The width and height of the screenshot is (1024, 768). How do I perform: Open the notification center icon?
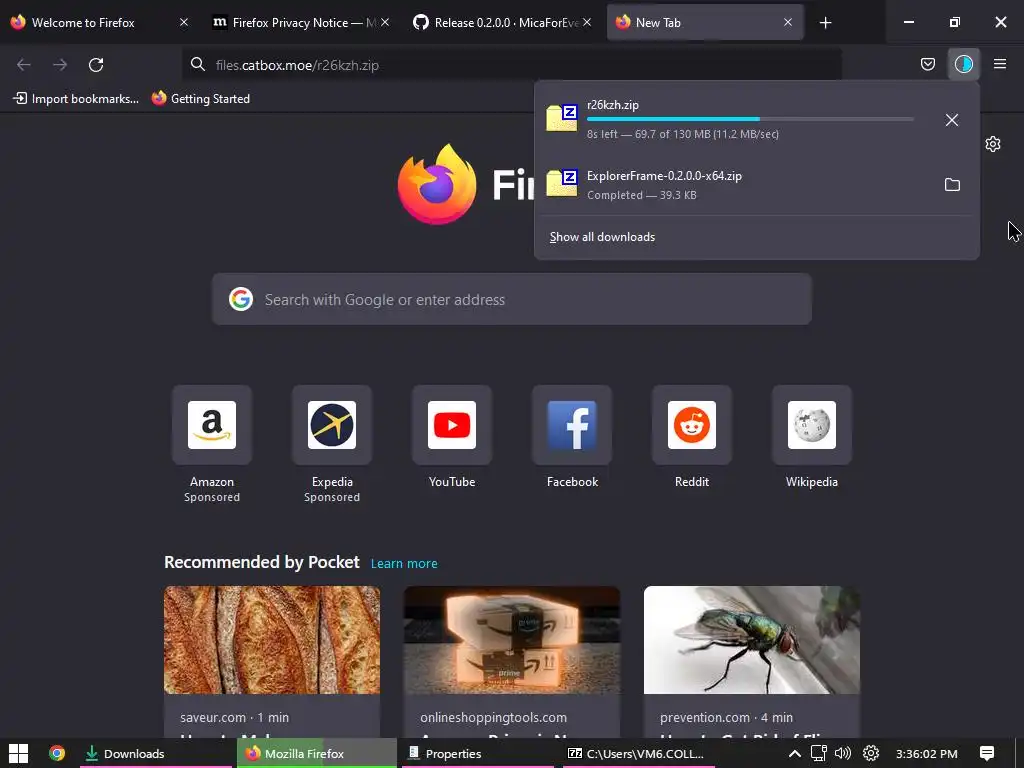[987, 753]
